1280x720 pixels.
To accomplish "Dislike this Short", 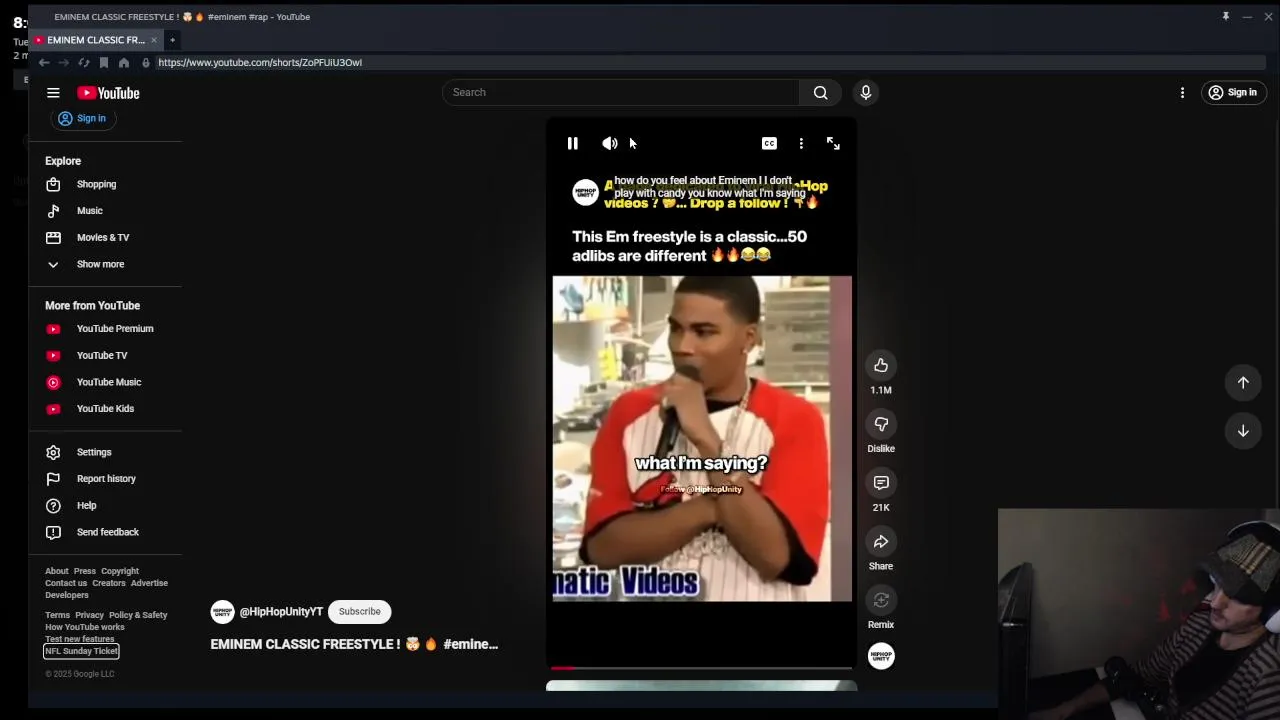I will tap(881, 424).
